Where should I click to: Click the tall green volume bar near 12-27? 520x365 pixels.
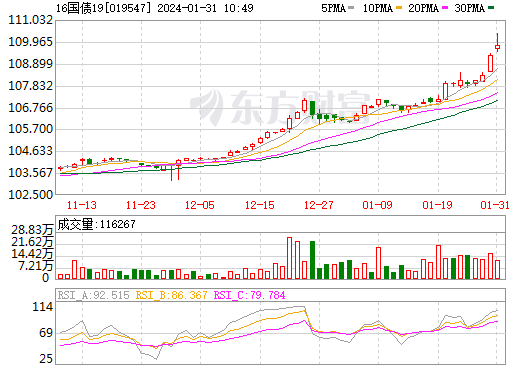(312, 260)
